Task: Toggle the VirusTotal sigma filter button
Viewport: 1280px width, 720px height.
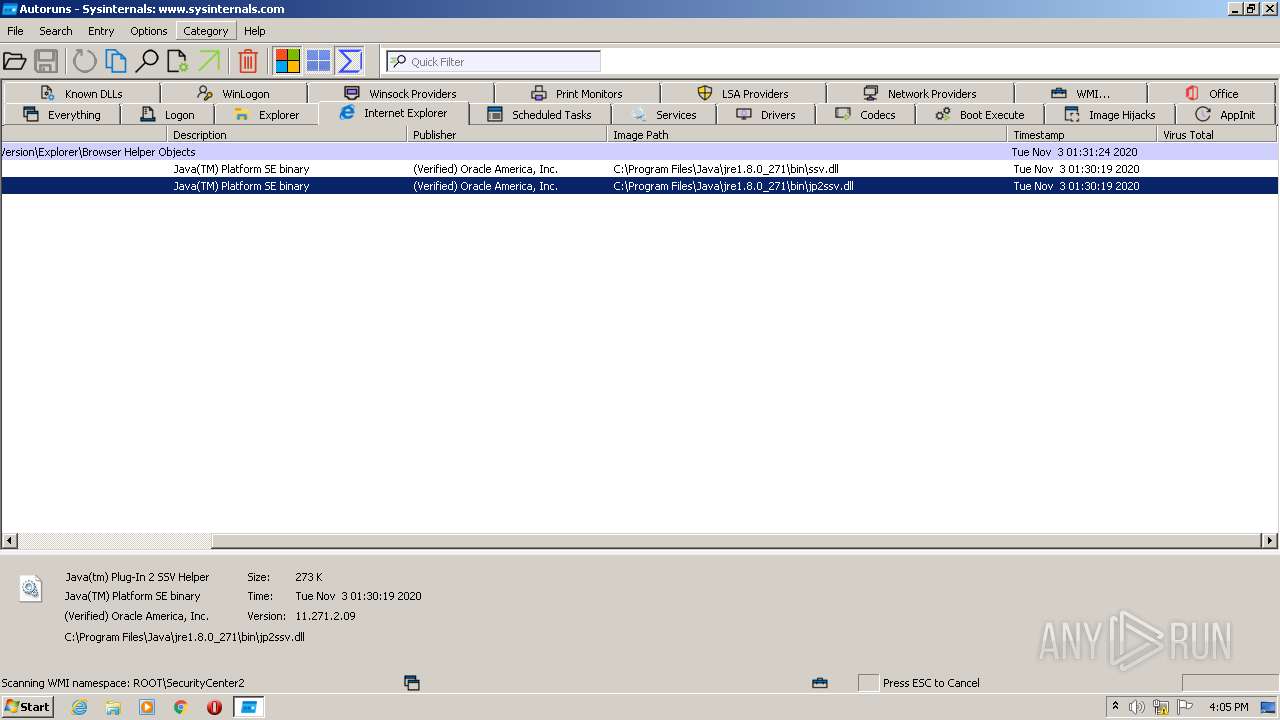Action: click(x=350, y=61)
